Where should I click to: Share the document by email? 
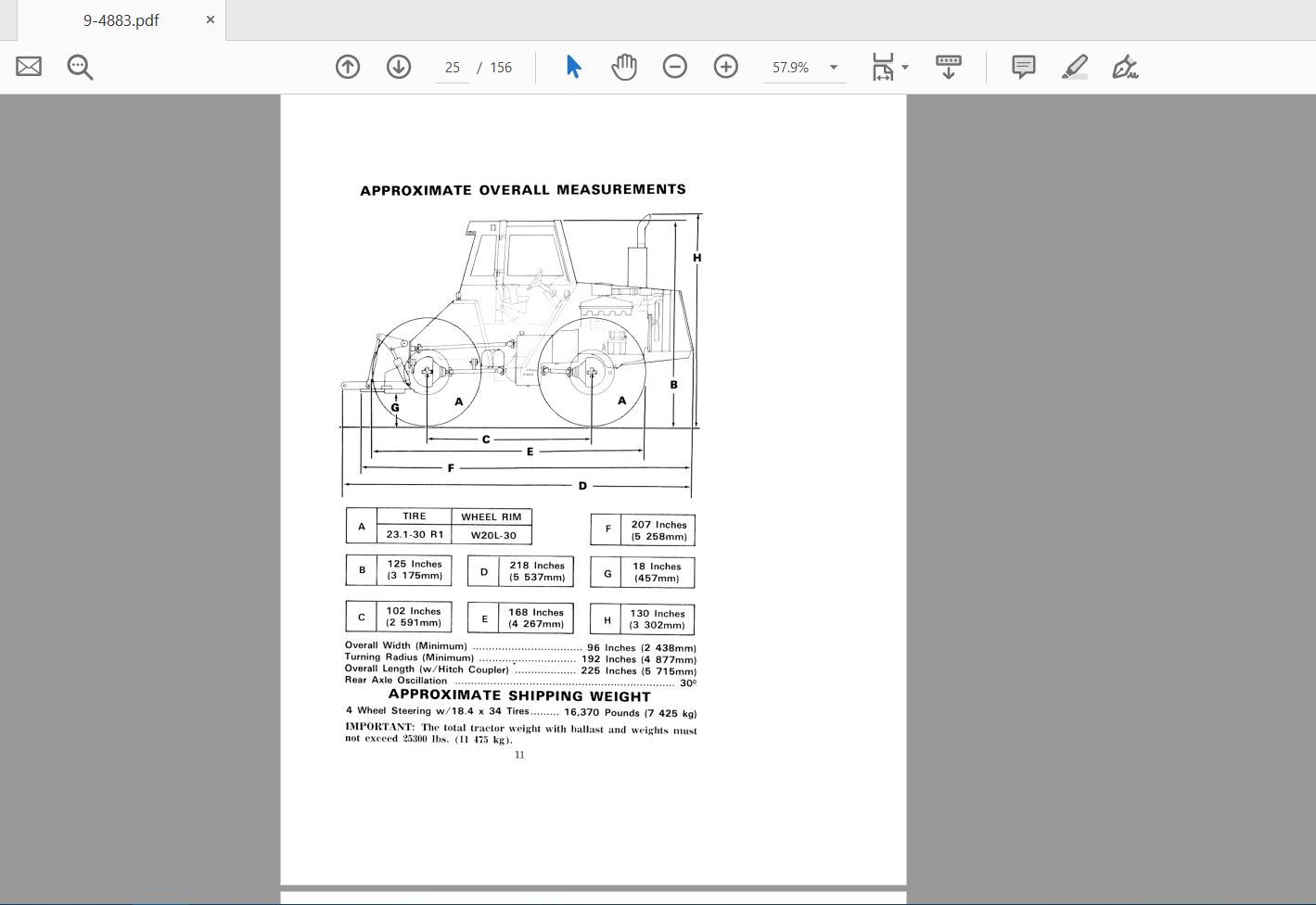28,66
